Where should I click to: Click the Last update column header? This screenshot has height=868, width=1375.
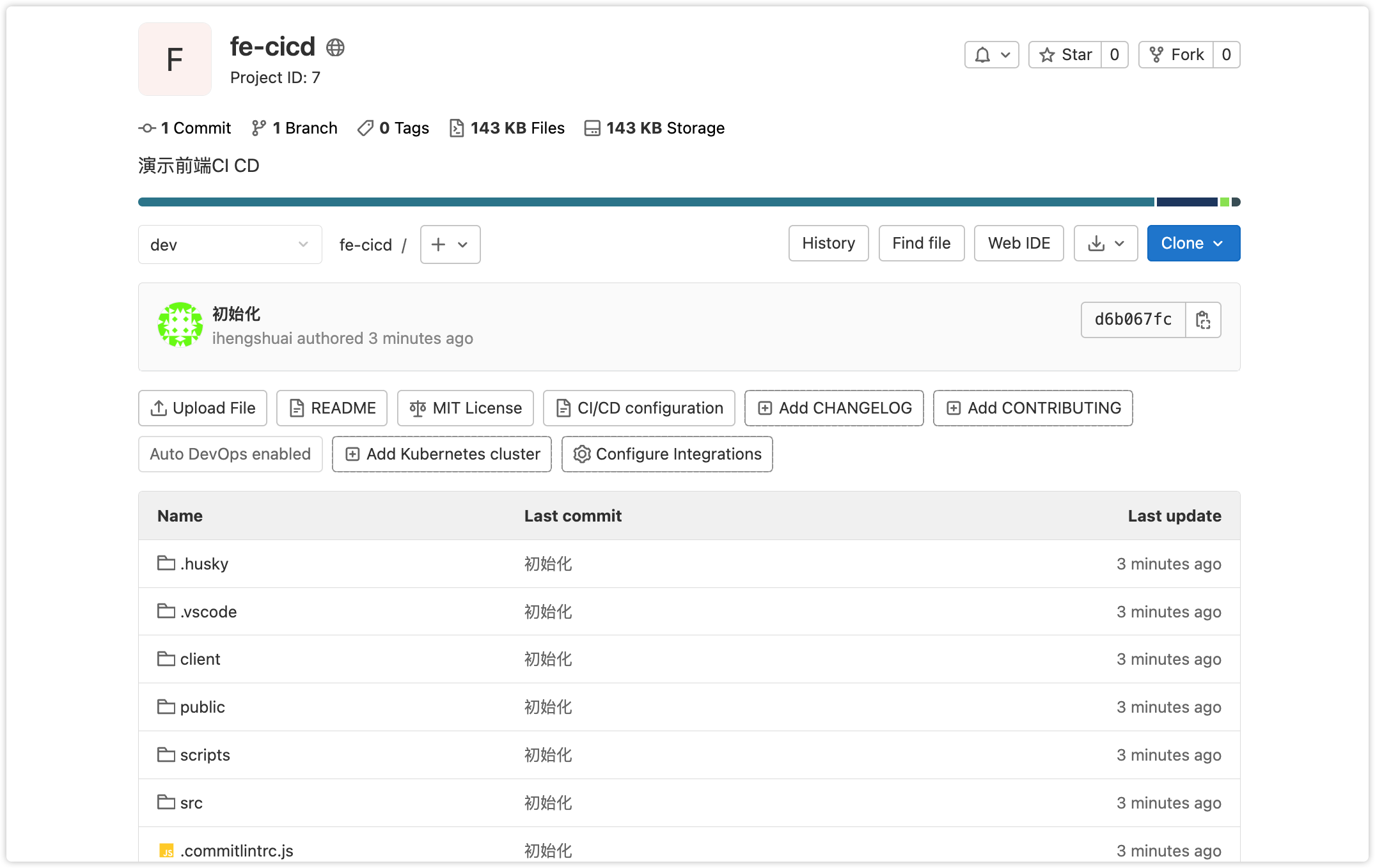[1175, 516]
